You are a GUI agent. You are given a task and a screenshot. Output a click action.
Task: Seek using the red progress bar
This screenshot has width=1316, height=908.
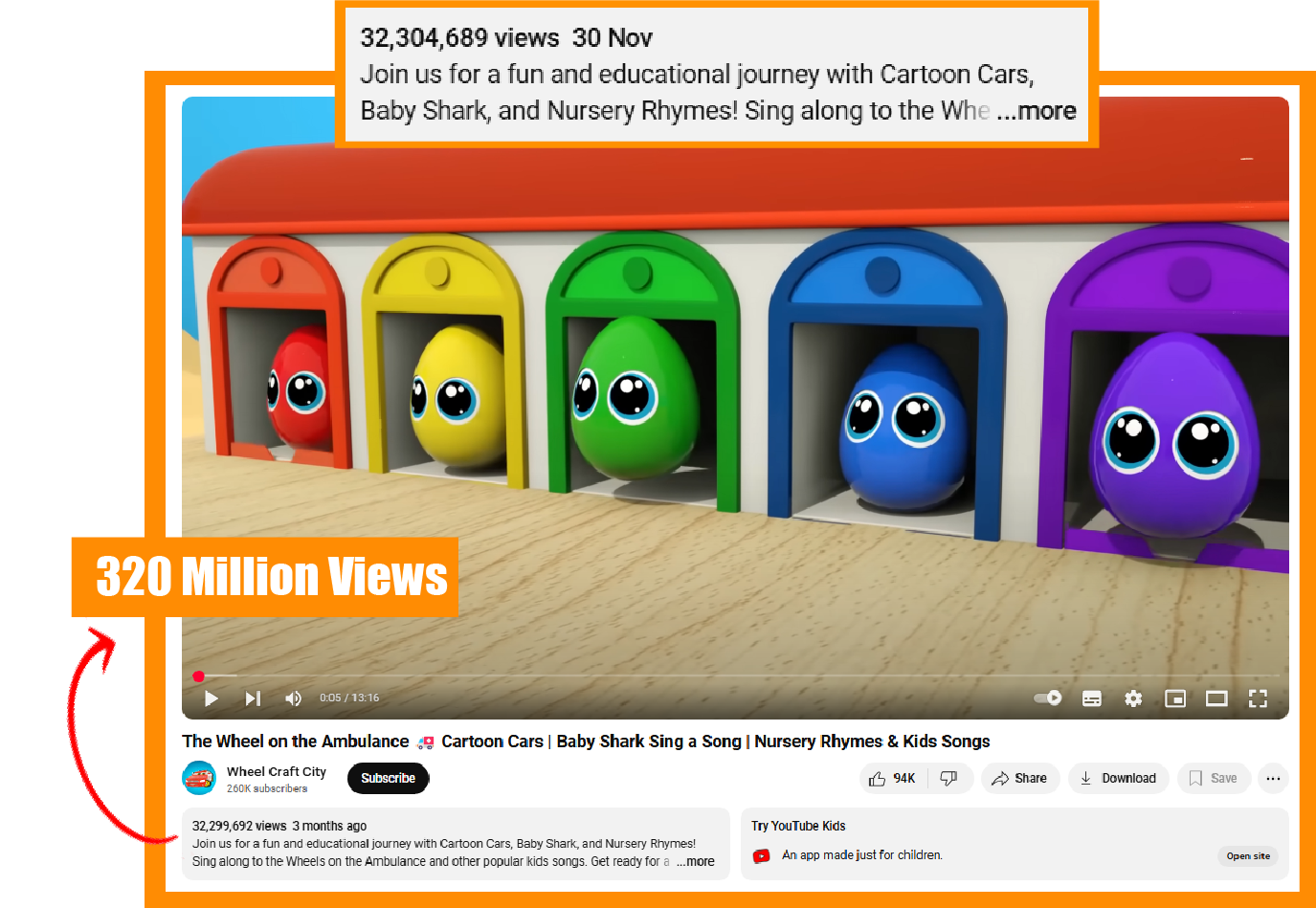[735, 676]
